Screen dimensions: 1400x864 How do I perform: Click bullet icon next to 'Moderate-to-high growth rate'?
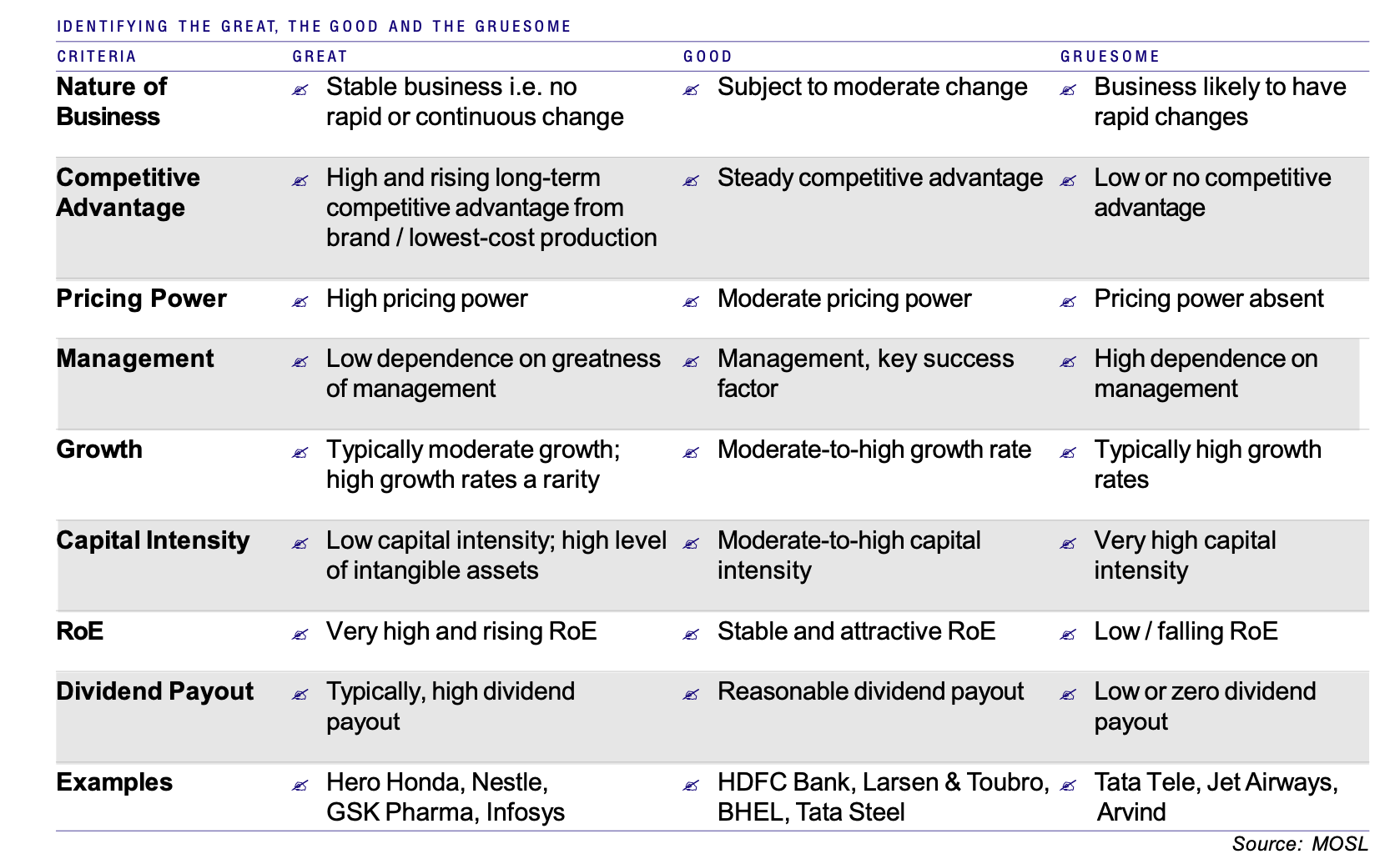pyautogui.click(x=691, y=453)
